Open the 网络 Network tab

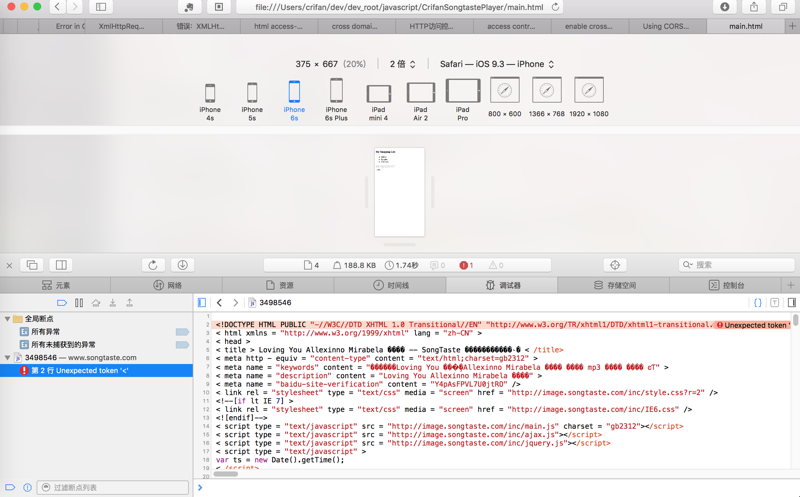coord(167,285)
